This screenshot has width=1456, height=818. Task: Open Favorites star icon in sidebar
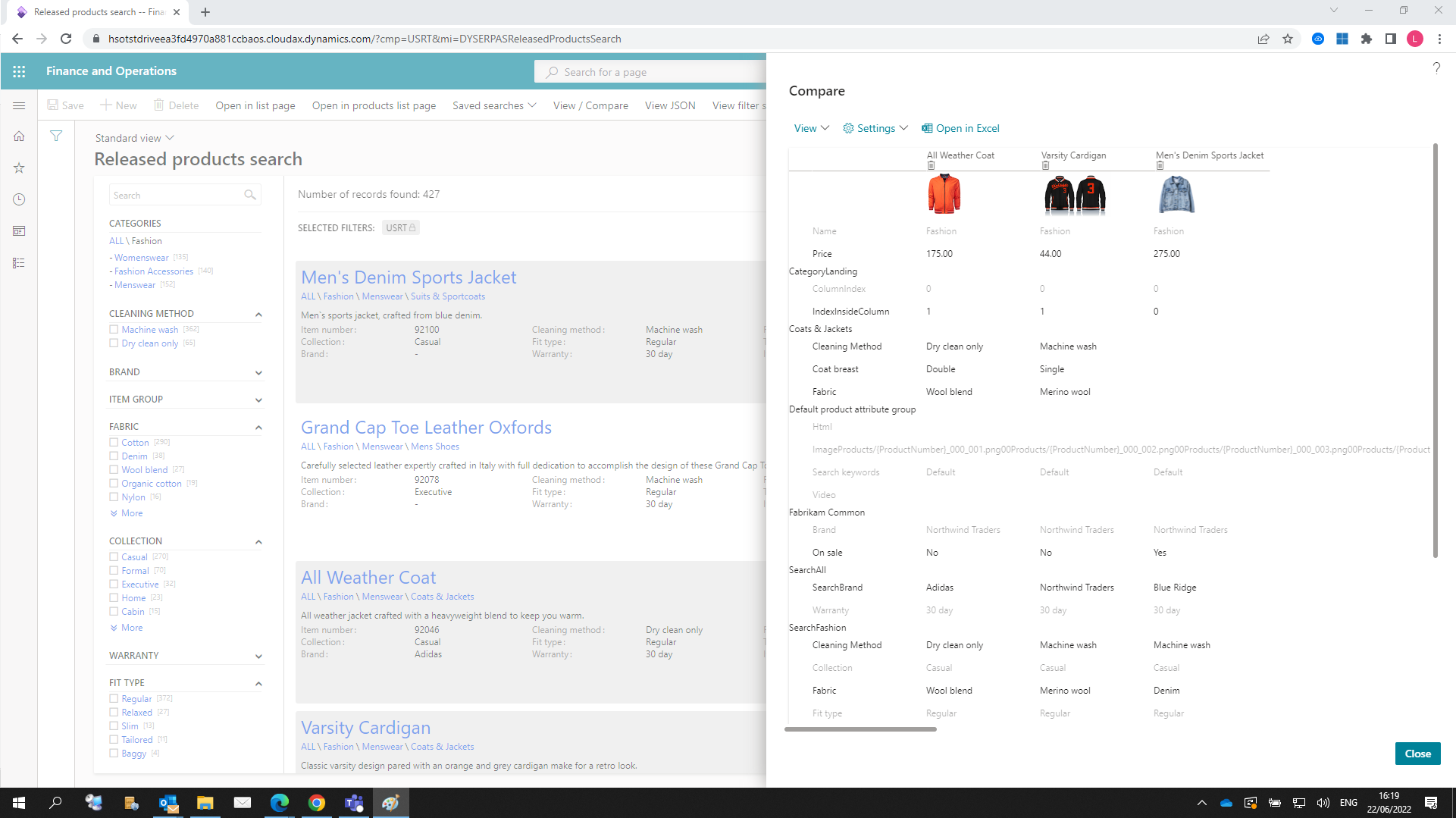pyautogui.click(x=19, y=168)
